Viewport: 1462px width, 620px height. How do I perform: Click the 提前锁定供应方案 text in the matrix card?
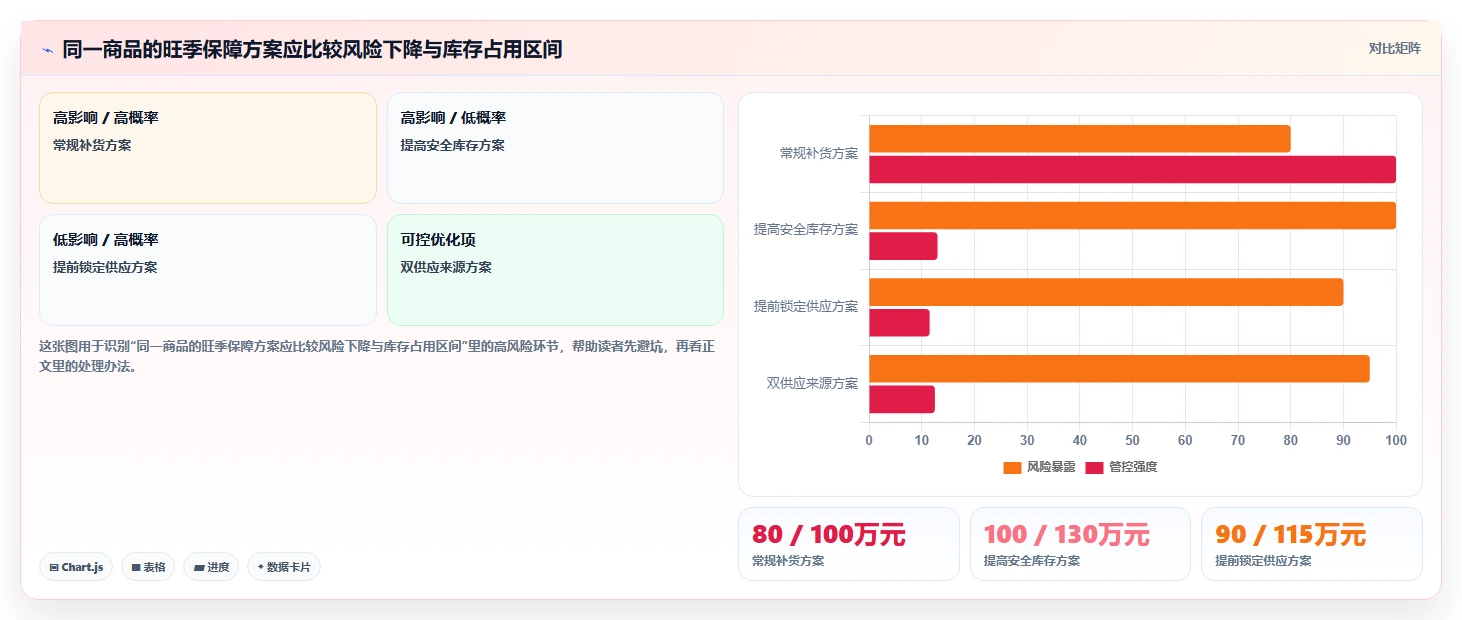pos(105,267)
